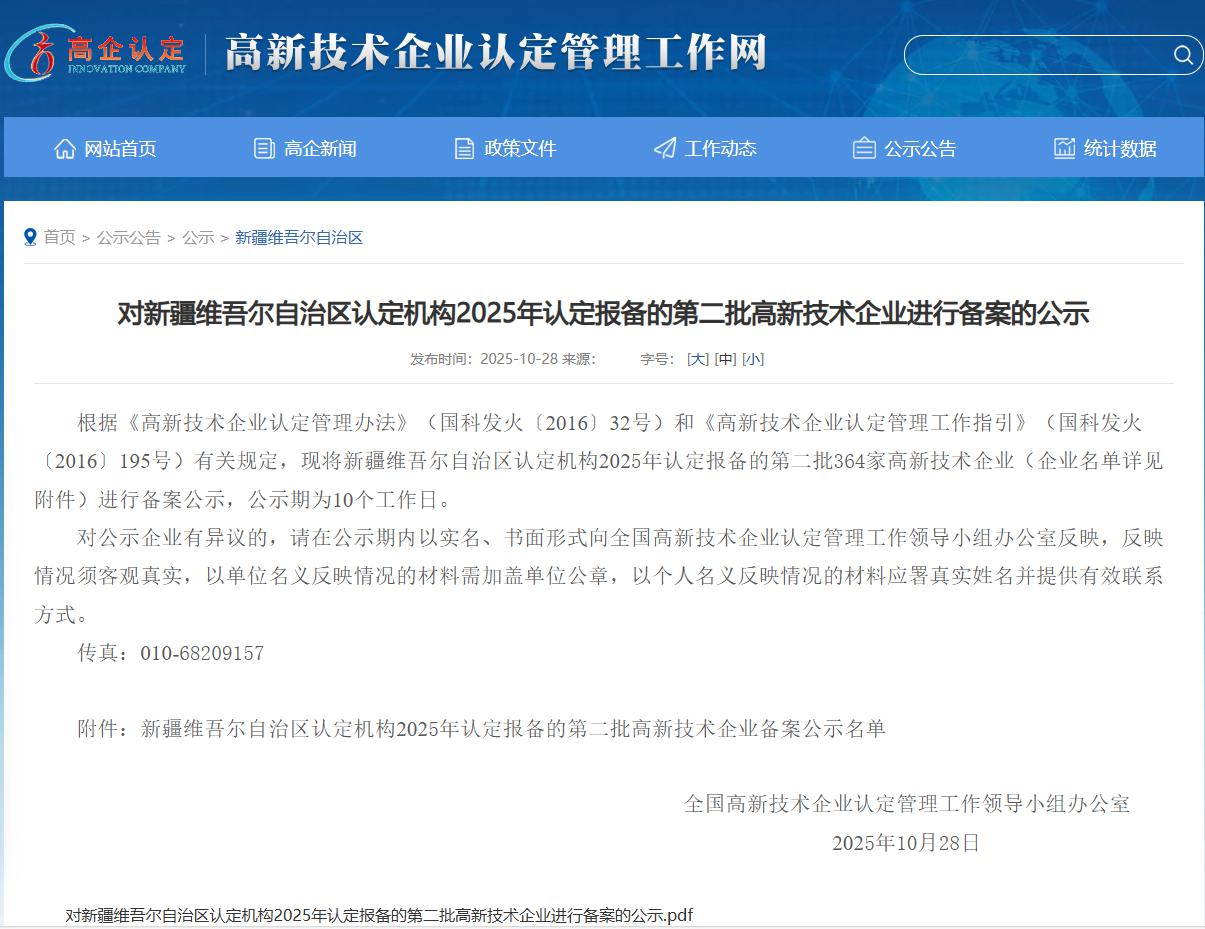This screenshot has width=1205, height=929.
Task: Open the 公示 breadcrumb link
Action: point(198,237)
